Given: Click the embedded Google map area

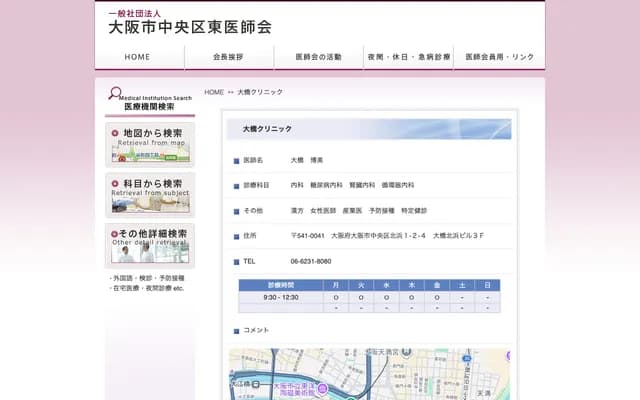Looking at the screenshot, I should (x=420, y=375).
